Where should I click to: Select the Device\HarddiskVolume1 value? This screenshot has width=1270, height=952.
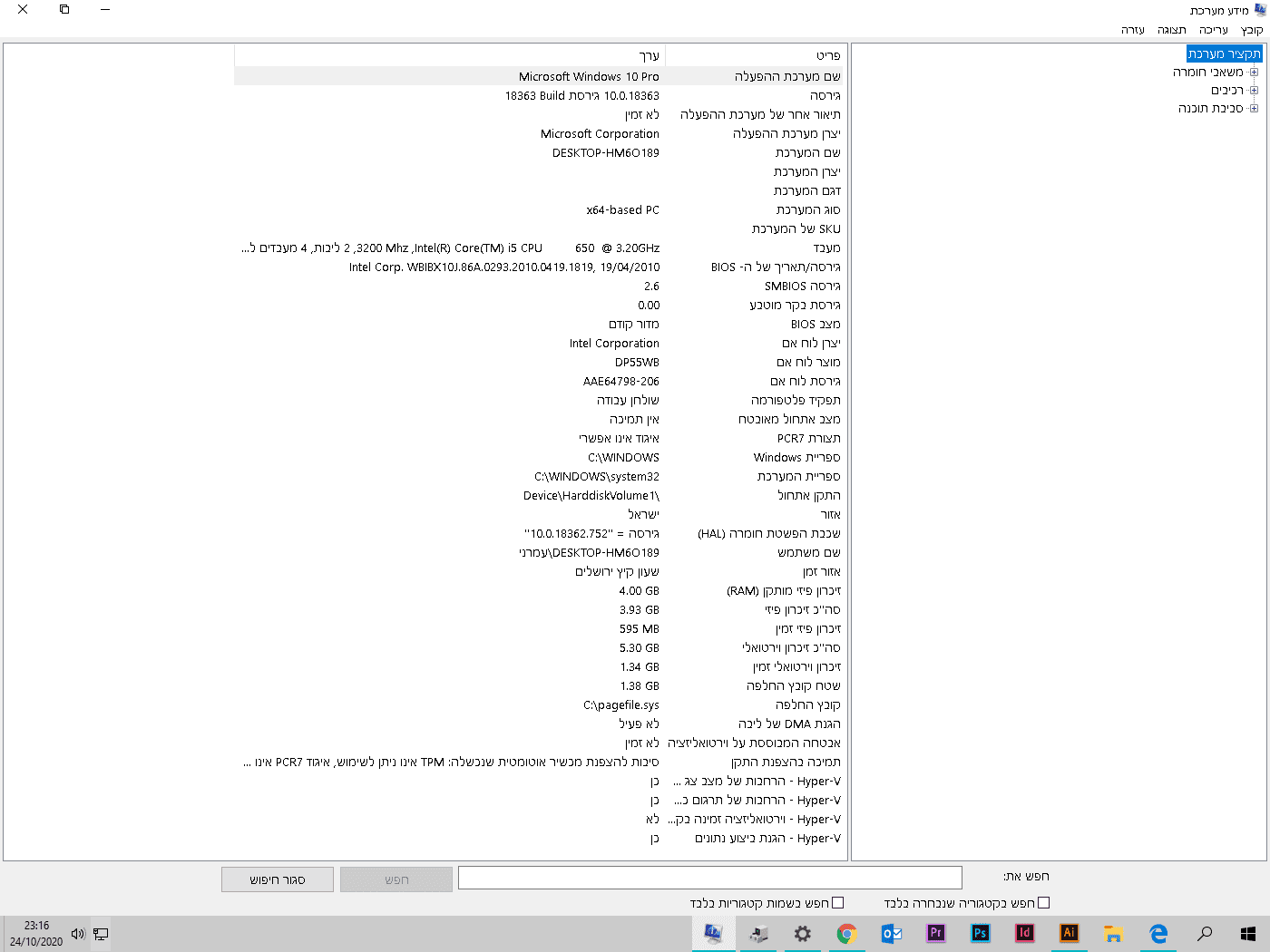591,495
